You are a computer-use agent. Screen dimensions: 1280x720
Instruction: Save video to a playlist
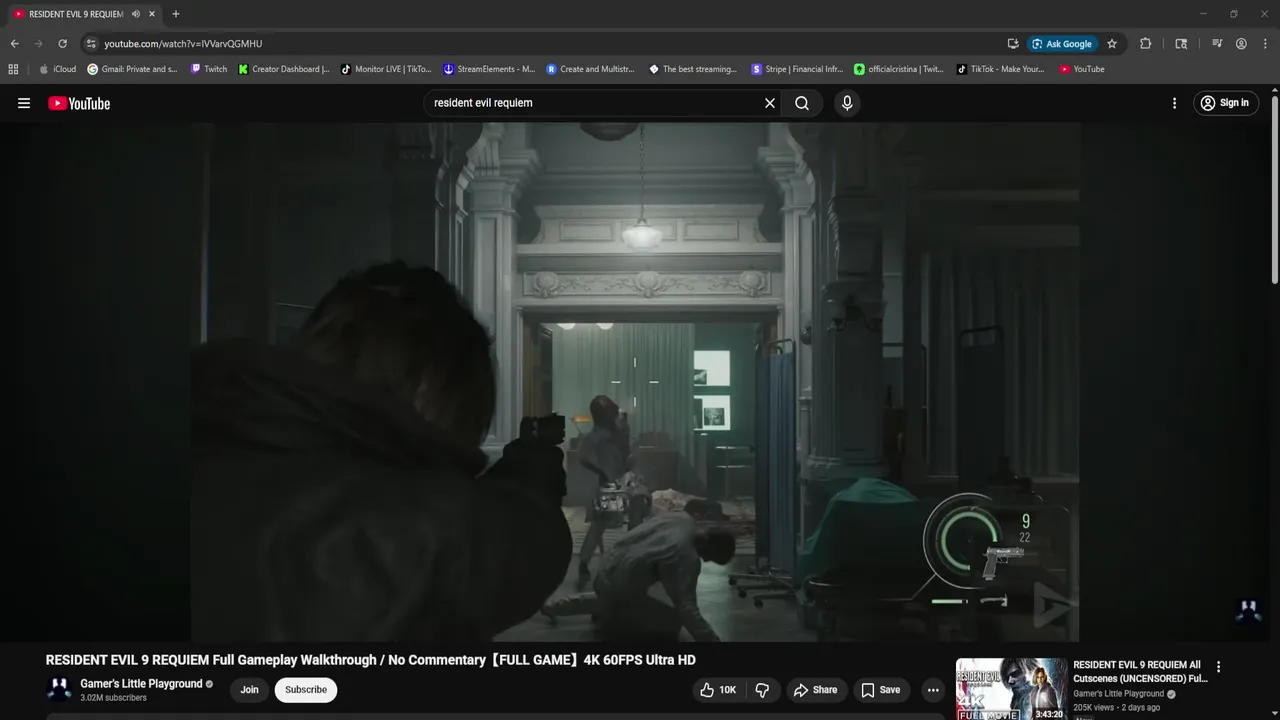pos(881,690)
